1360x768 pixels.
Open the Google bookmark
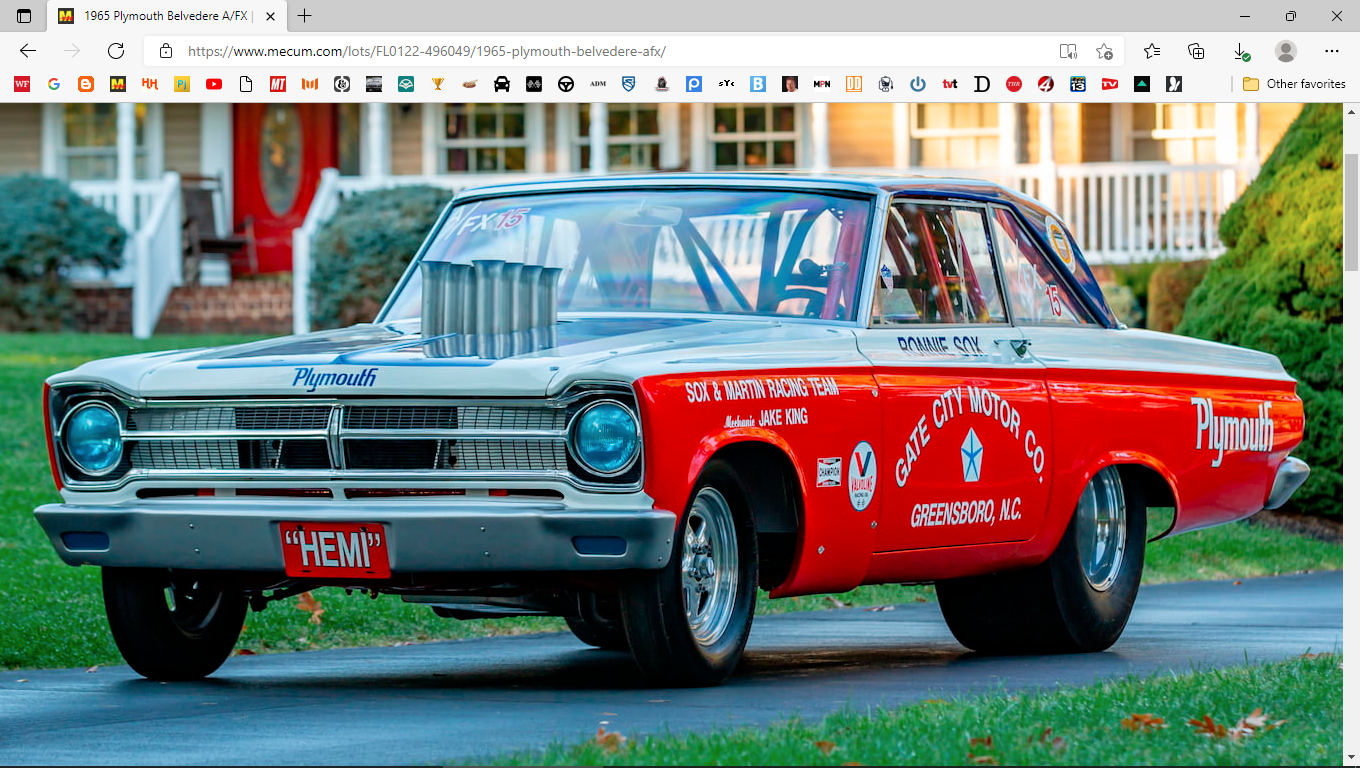click(x=54, y=84)
